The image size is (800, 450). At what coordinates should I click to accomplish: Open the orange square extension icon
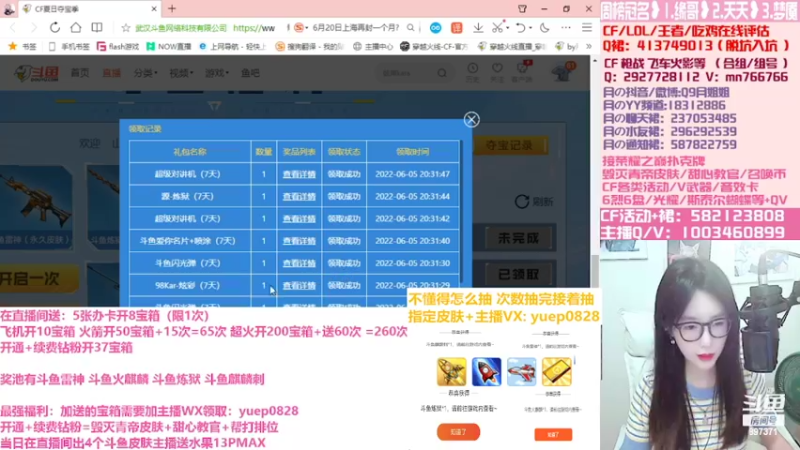[457, 28]
